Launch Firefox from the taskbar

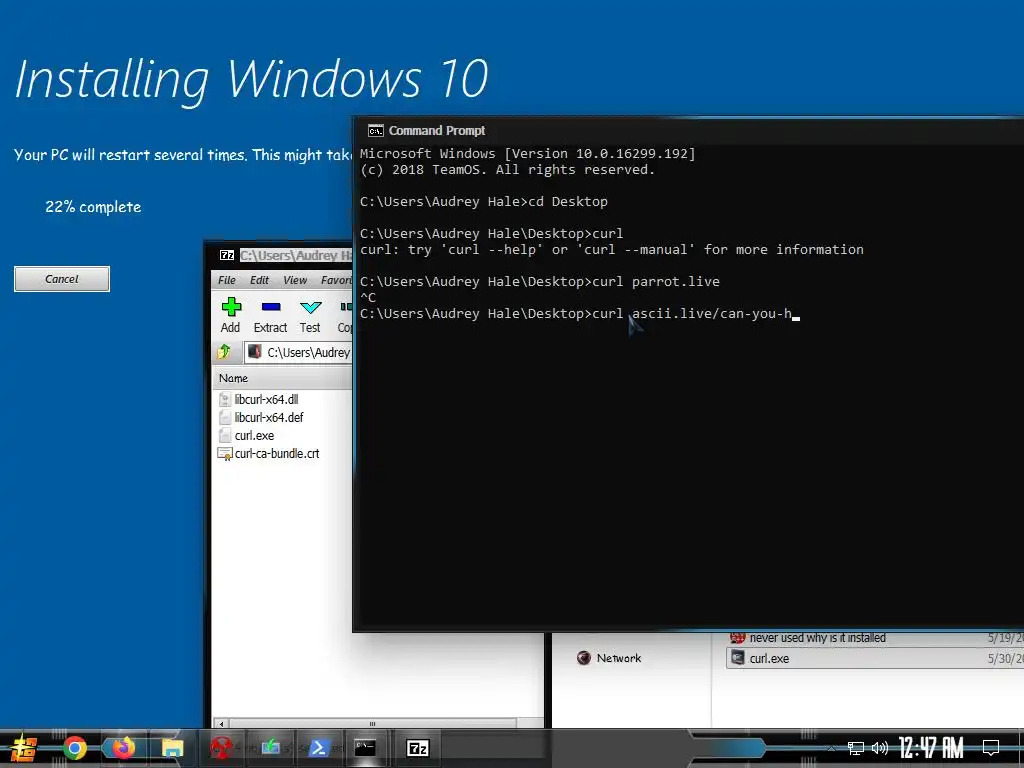pos(123,748)
